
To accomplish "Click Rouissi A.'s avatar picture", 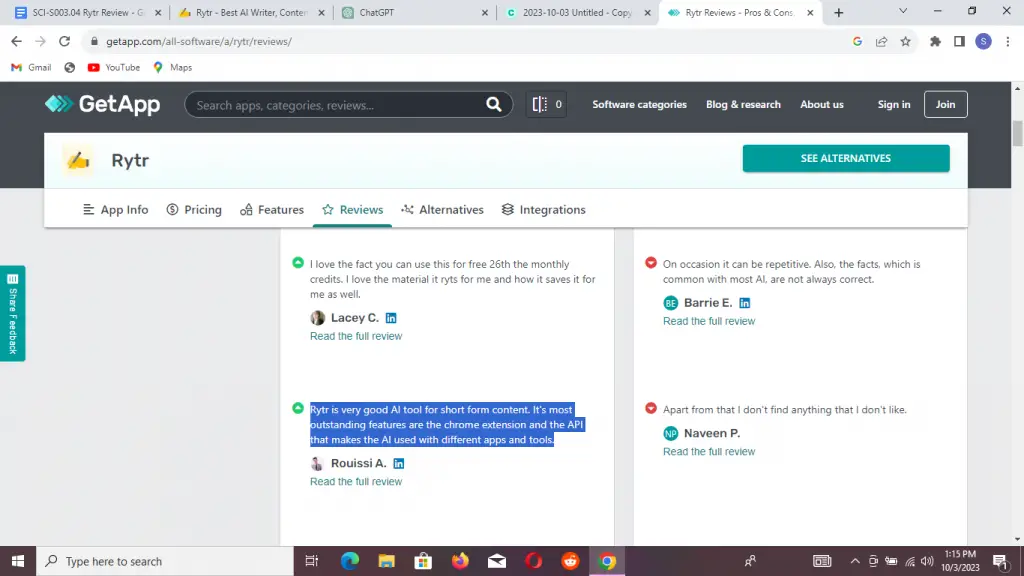I will click(x=317, y=464).
